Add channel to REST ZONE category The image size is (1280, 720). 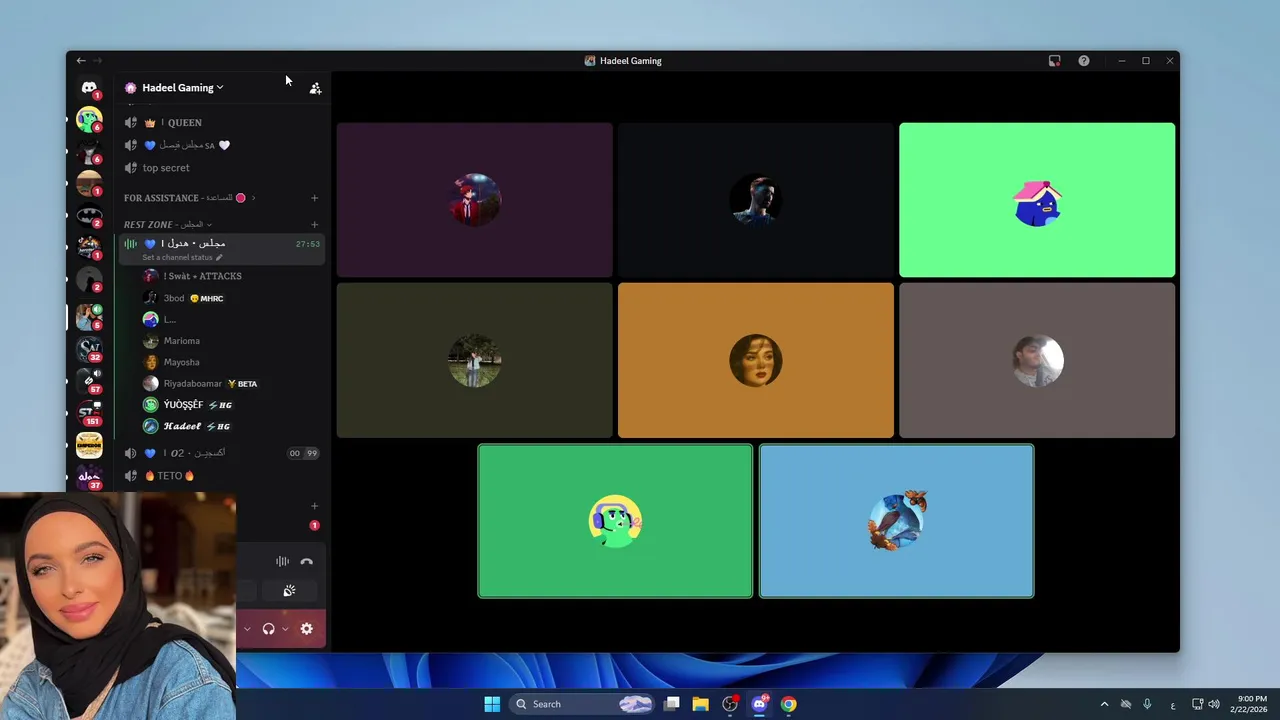(x=314, y=225)
